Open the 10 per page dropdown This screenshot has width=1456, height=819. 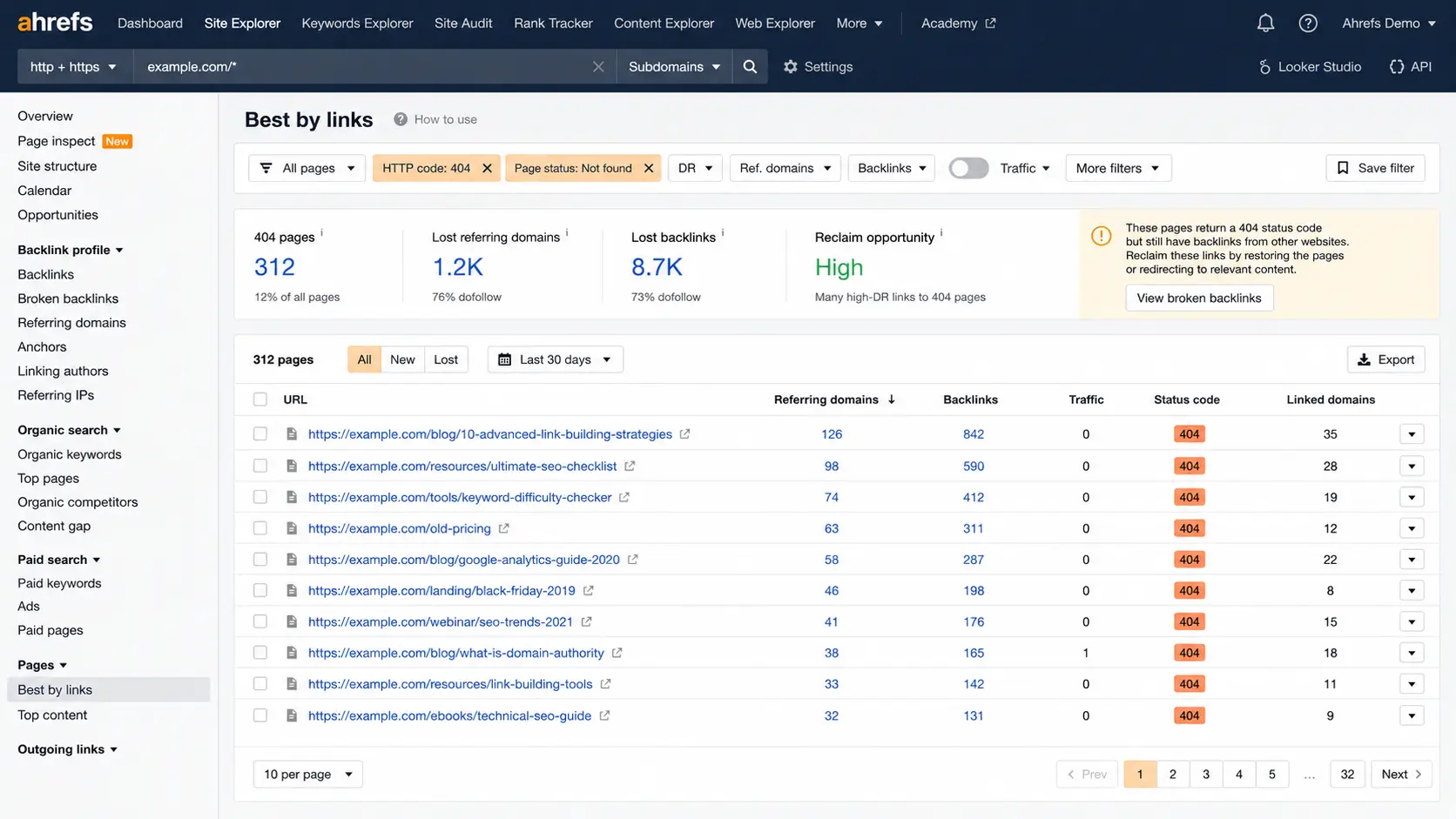click(x=307, y=774)
